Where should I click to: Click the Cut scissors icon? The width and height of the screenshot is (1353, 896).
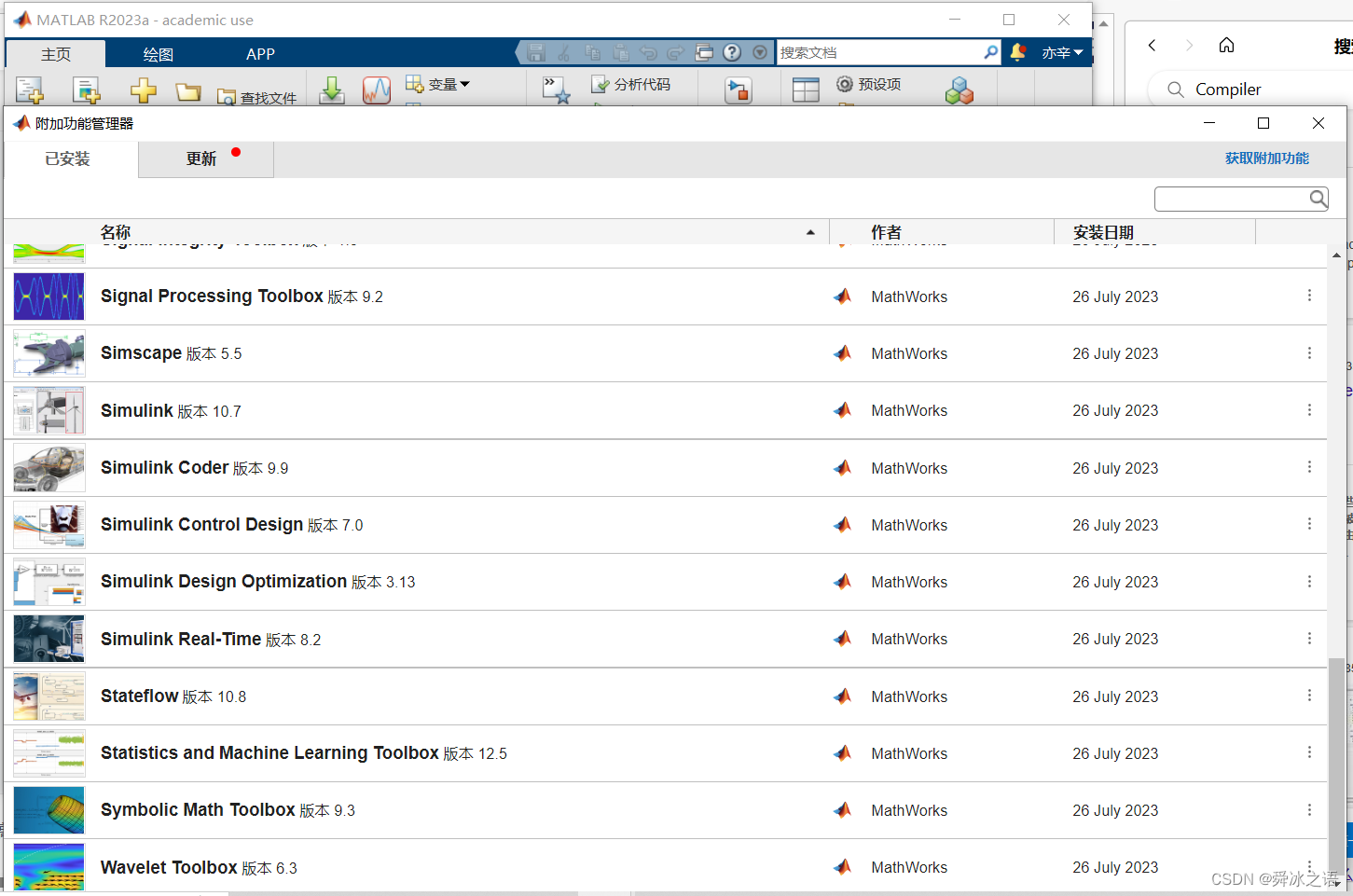(563, 52)
